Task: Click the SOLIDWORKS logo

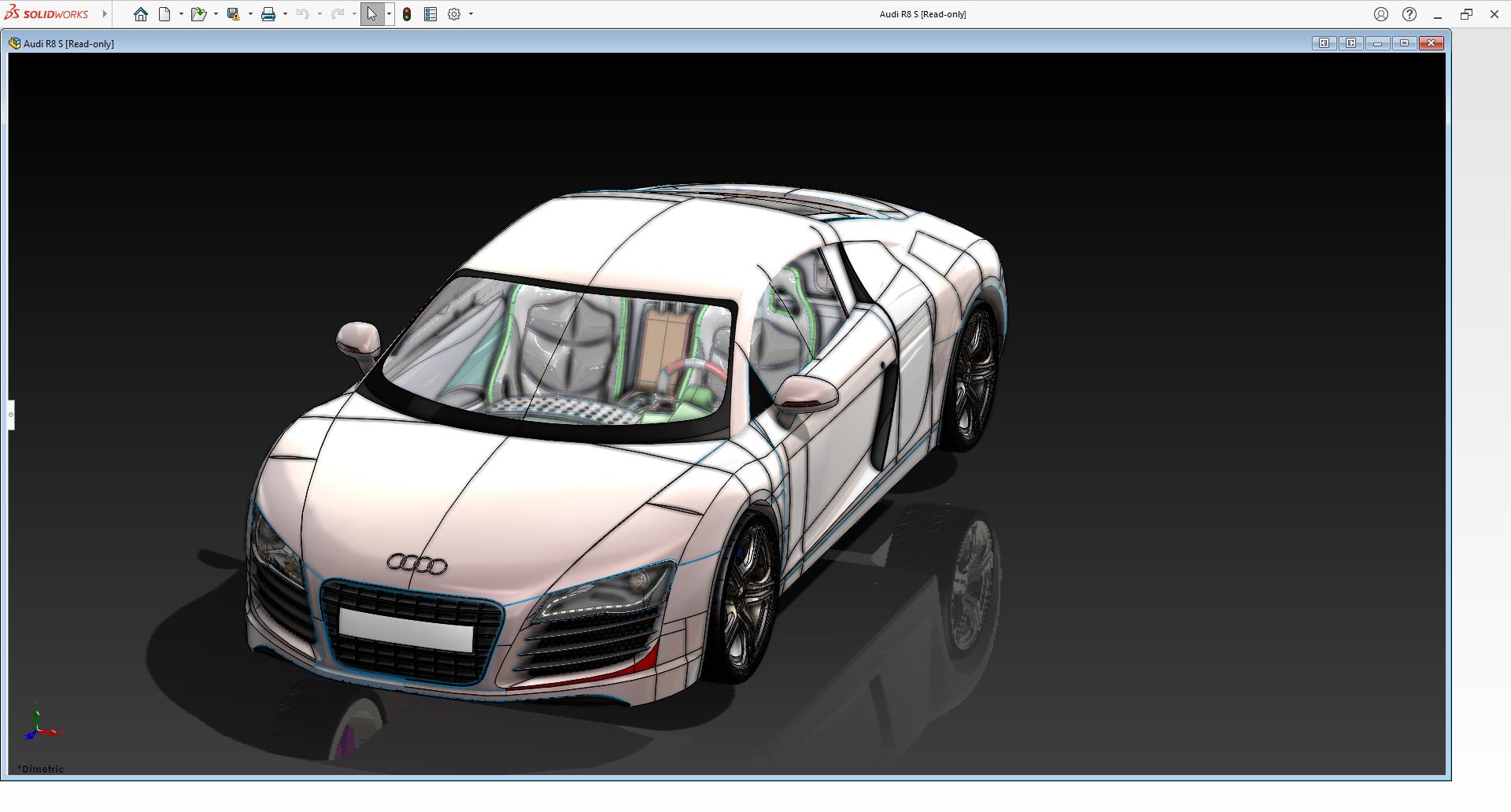Action: pos(47,14)
